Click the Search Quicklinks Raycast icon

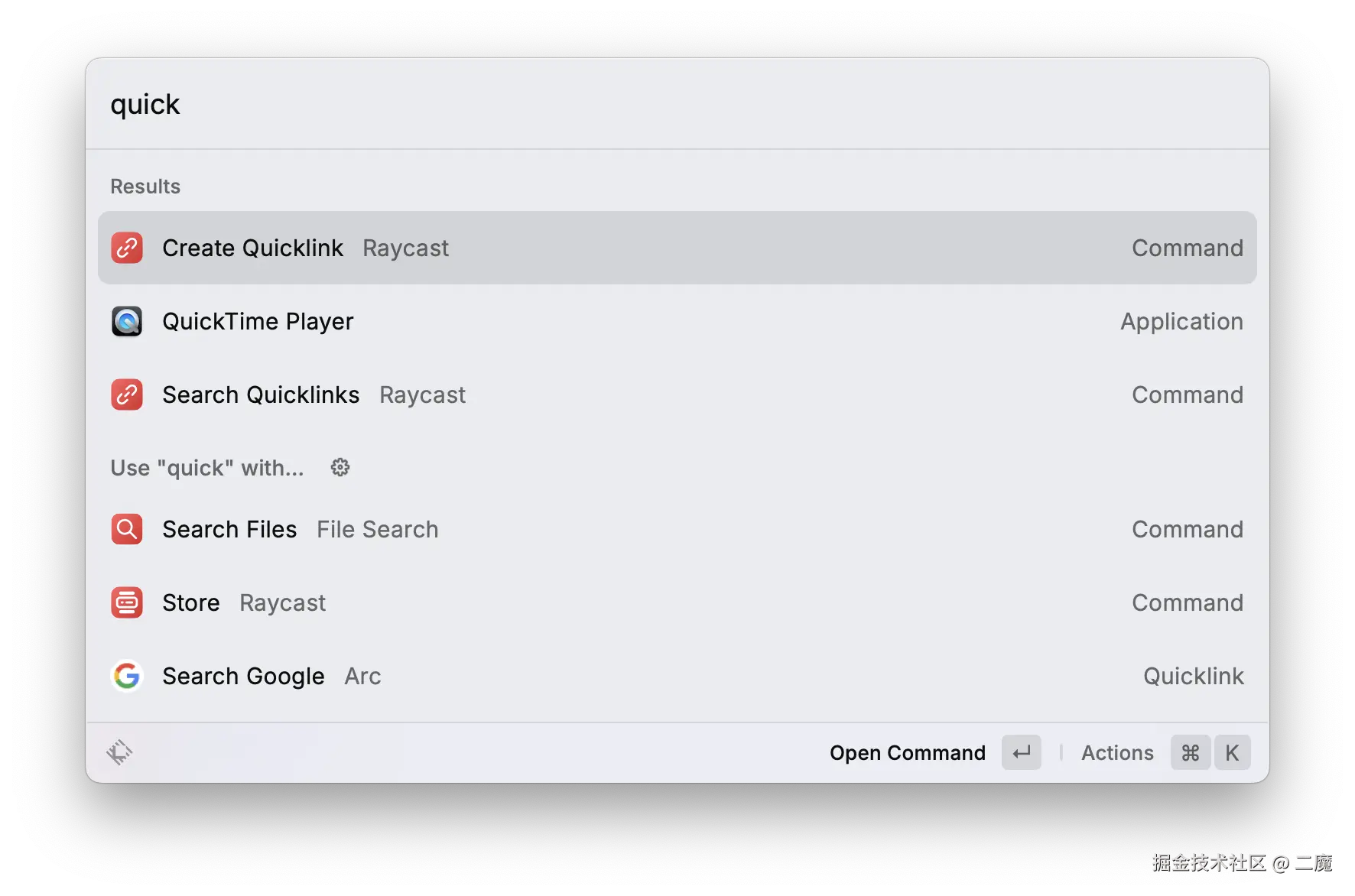click(127, 394)
